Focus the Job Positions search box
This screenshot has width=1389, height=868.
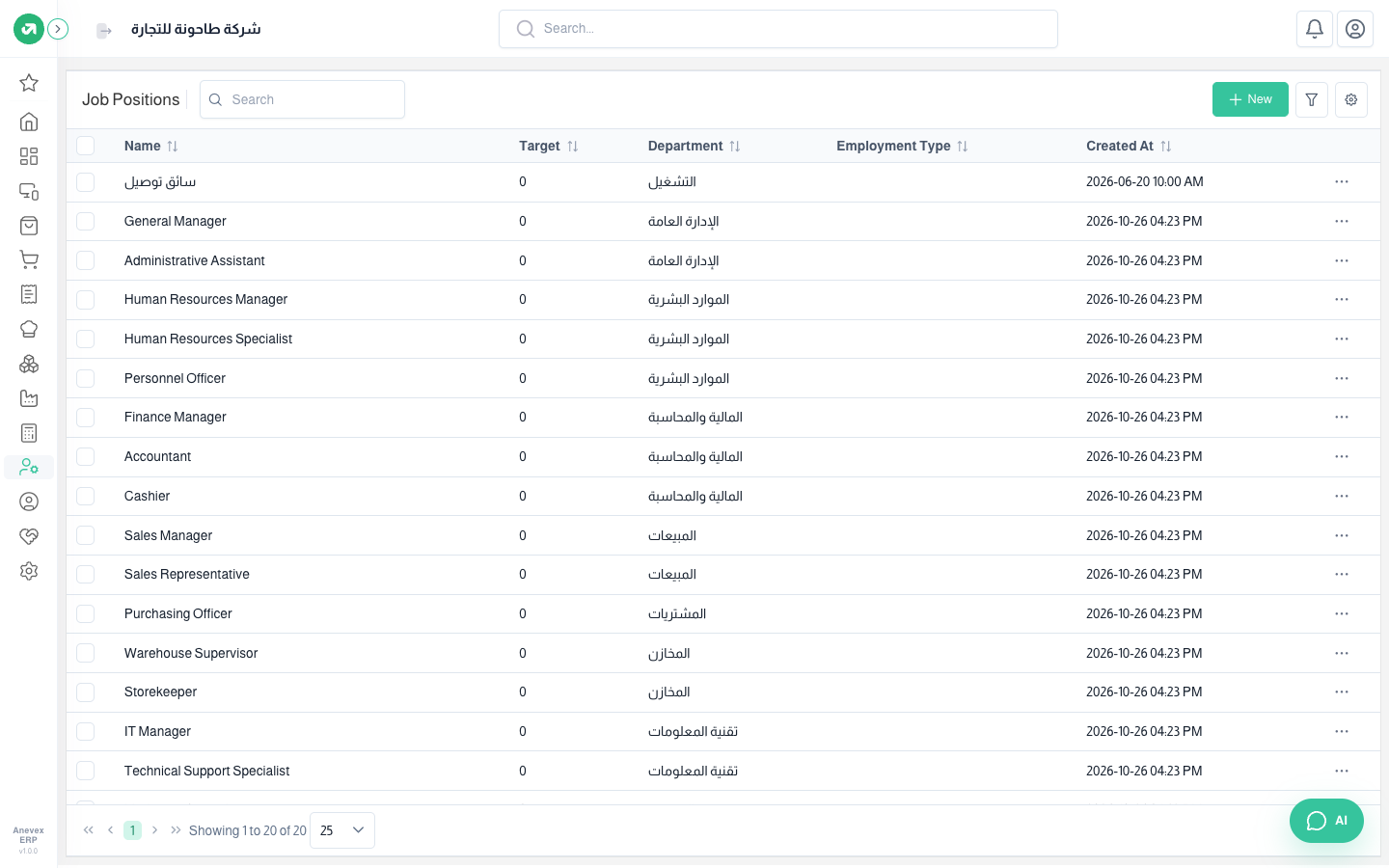[x=302, y=99]
